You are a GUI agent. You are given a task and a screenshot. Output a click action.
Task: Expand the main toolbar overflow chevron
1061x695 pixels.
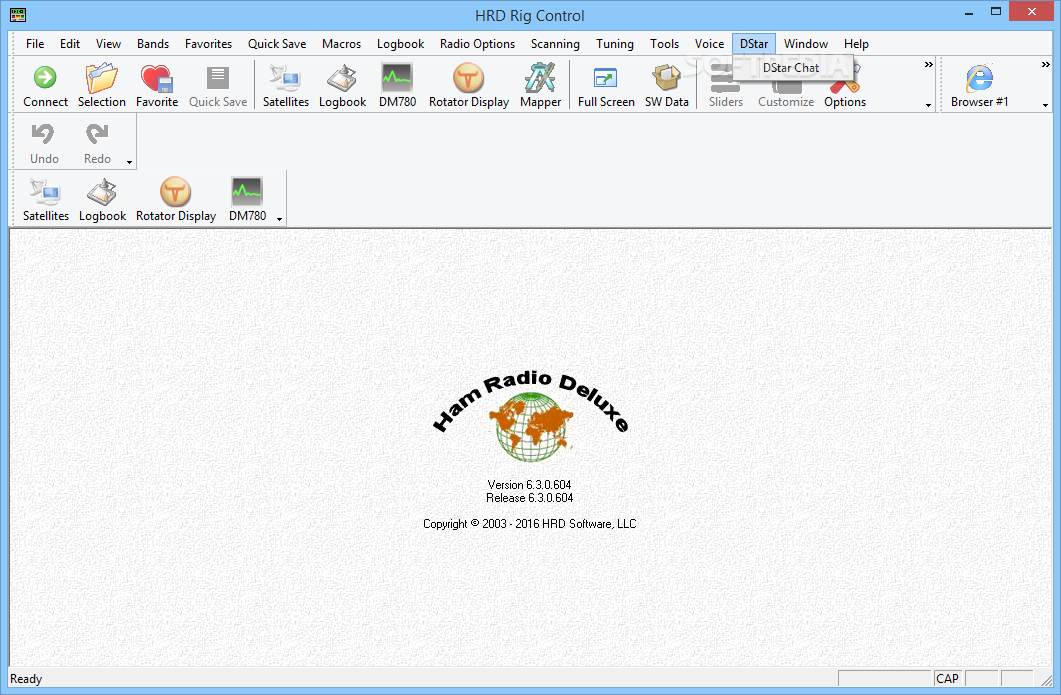(x=928, y=64)
